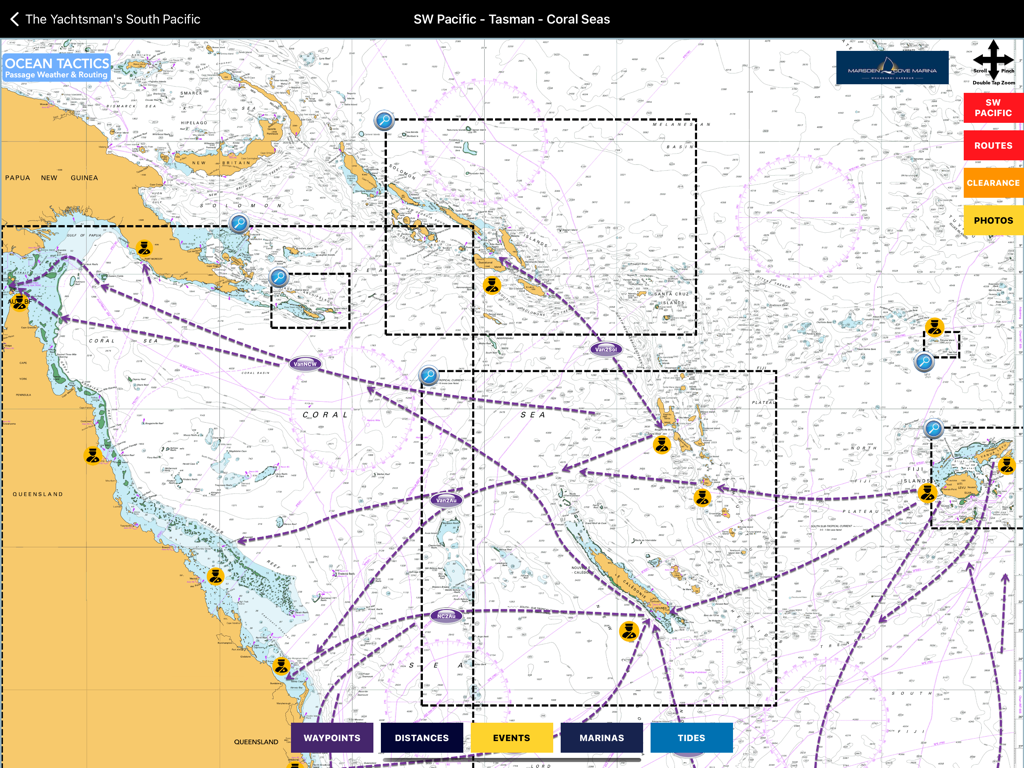Select the Waypoints tab
1024x768 pixels.
332,738
